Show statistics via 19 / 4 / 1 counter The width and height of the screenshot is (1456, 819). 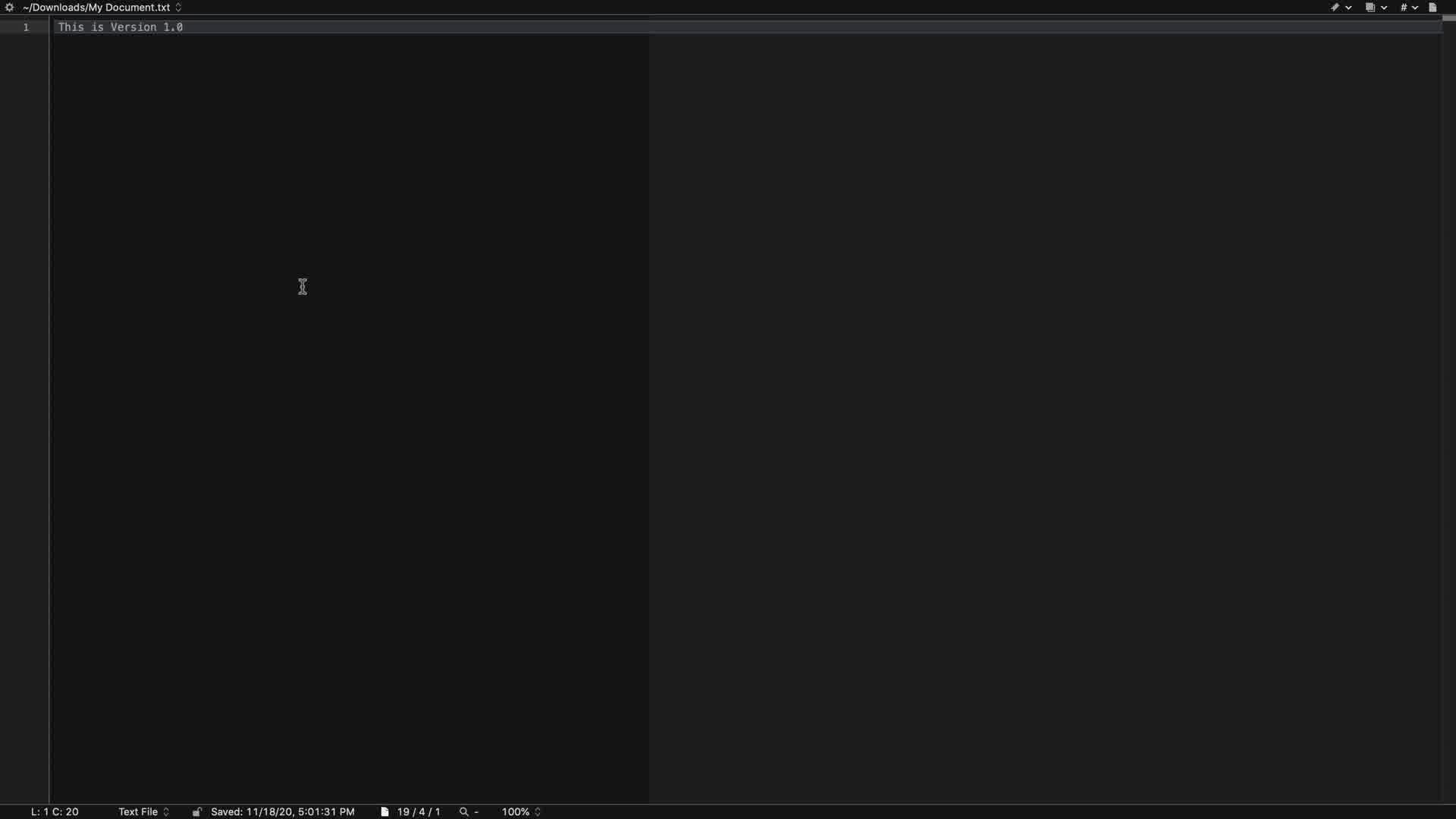pos(419,811)
